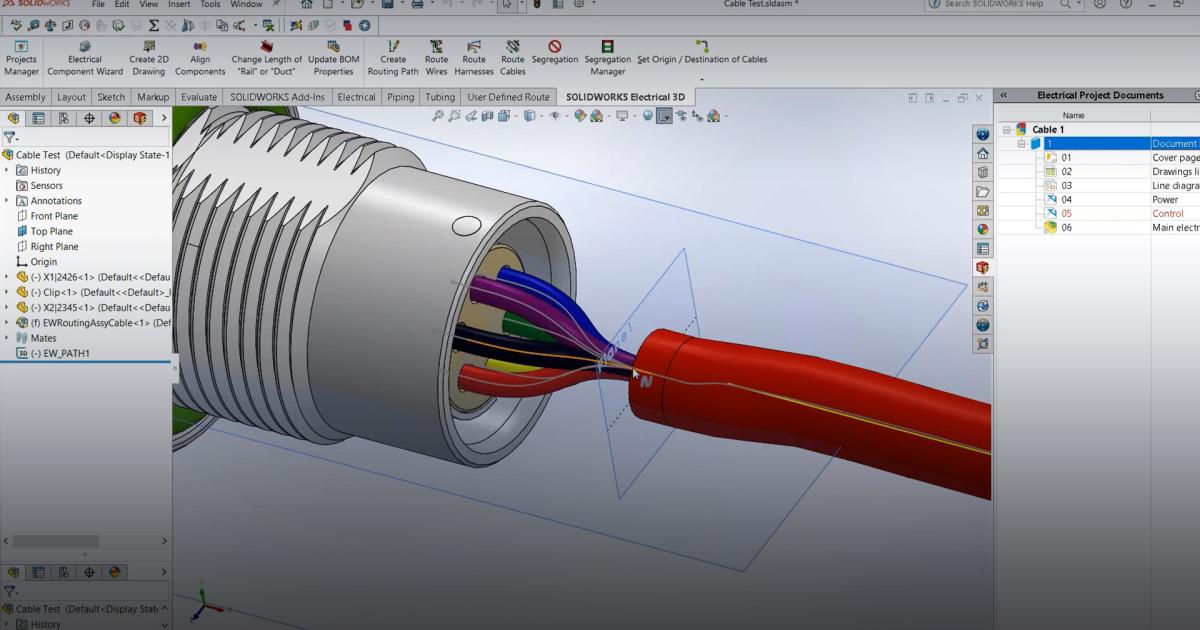Open the Edit menu
Screen dimensions: 1200x630
(x=121, y=5)
